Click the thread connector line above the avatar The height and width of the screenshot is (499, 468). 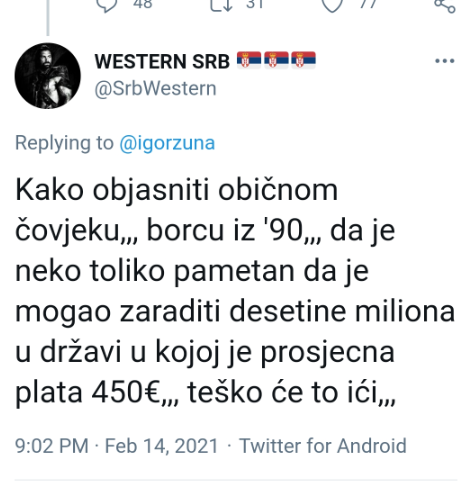coord(48,17)
